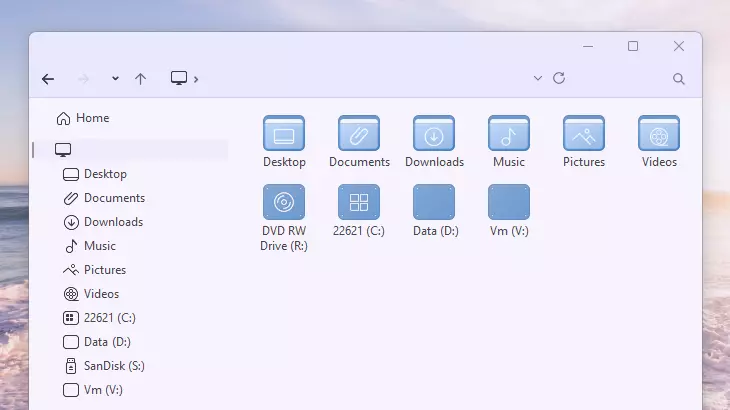
Task: Refresh the current folder view
Action: 559,78
